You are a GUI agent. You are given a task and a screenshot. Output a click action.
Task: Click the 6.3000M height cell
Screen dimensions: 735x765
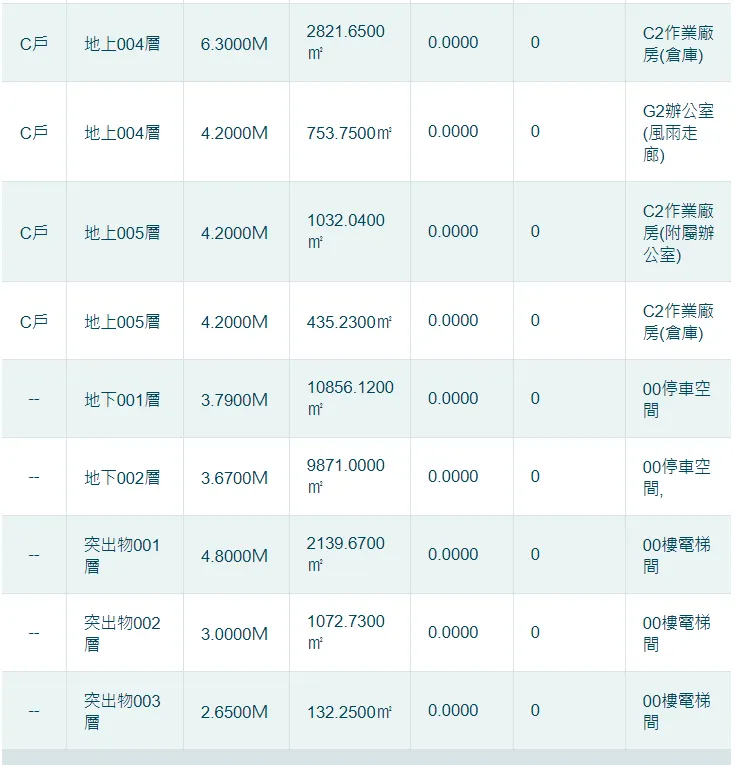[234, 43]
